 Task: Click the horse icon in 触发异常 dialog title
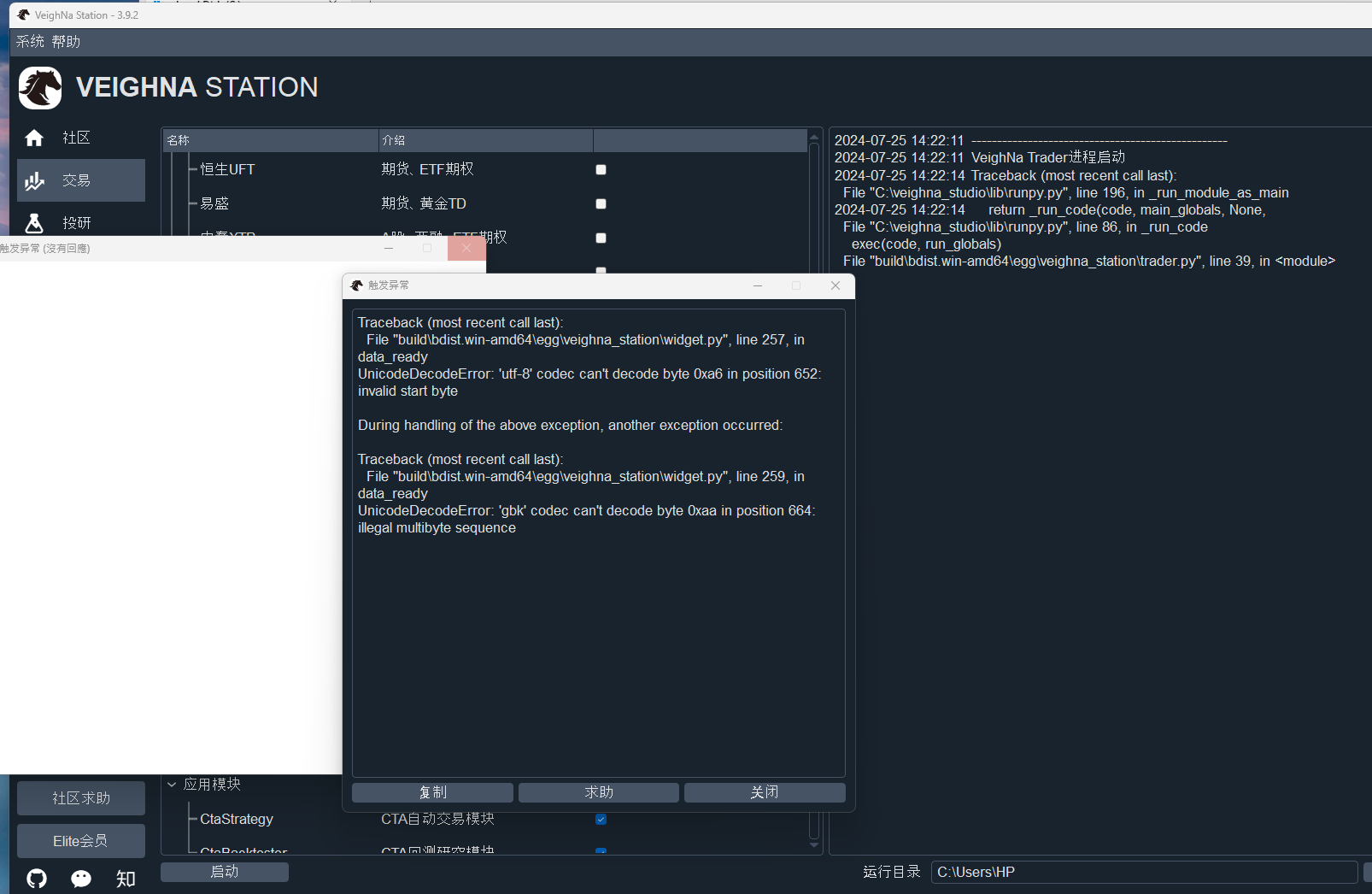point(357,285)
